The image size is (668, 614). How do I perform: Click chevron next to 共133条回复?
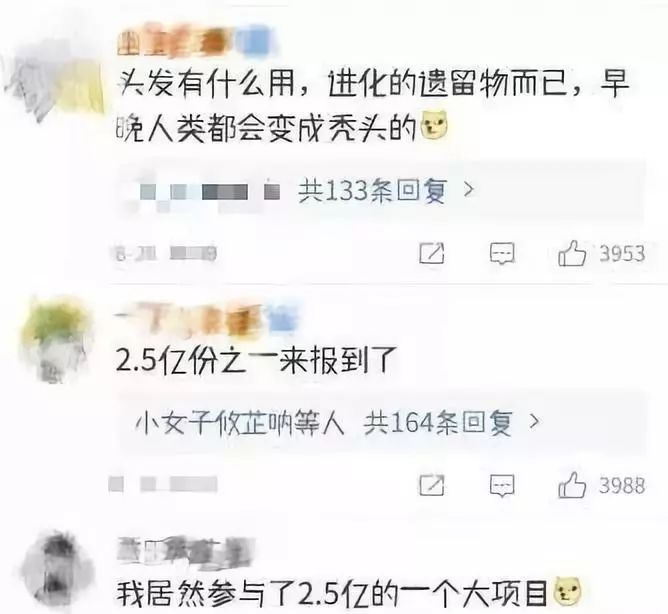click(469, 190)
